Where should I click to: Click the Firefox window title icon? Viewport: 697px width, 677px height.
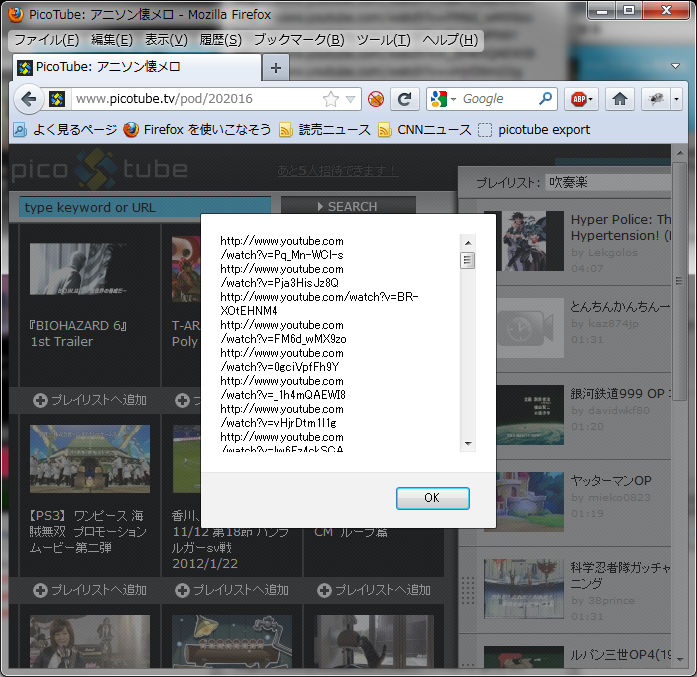[x=16, y=14]
